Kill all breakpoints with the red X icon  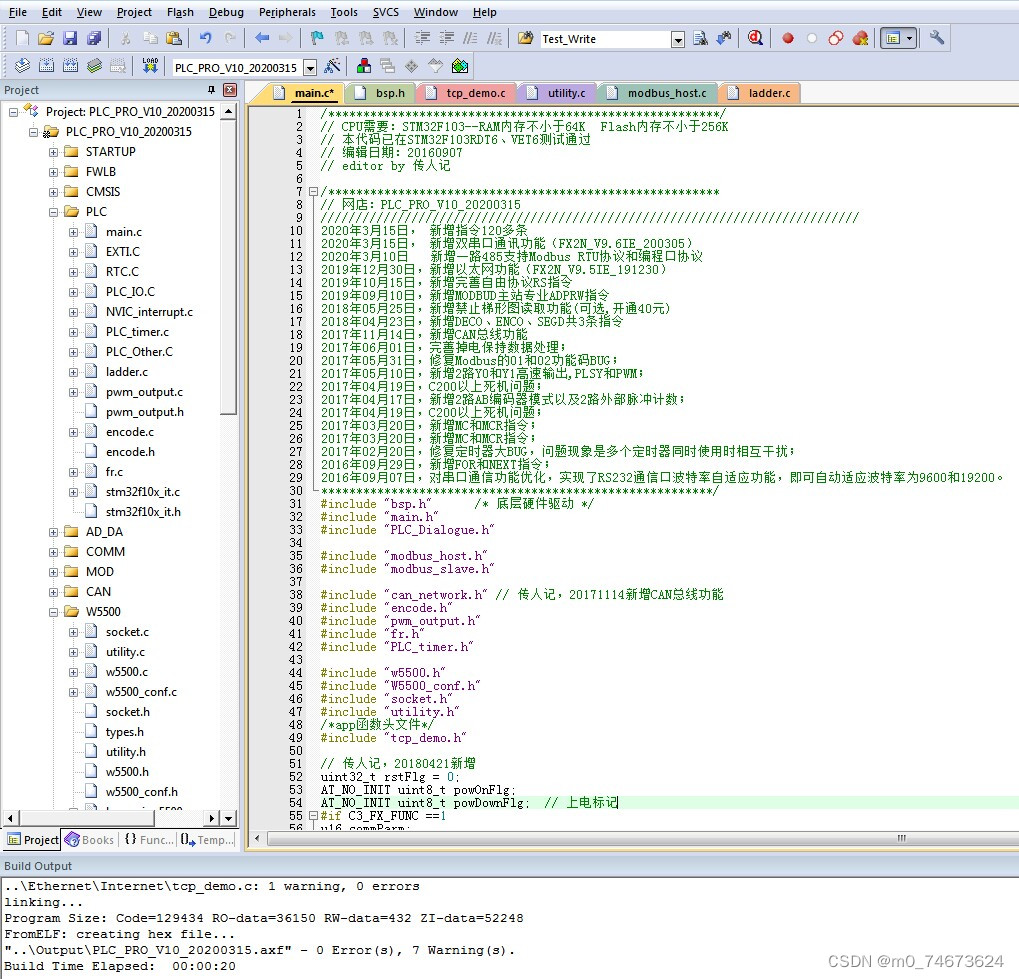point(860,38)
